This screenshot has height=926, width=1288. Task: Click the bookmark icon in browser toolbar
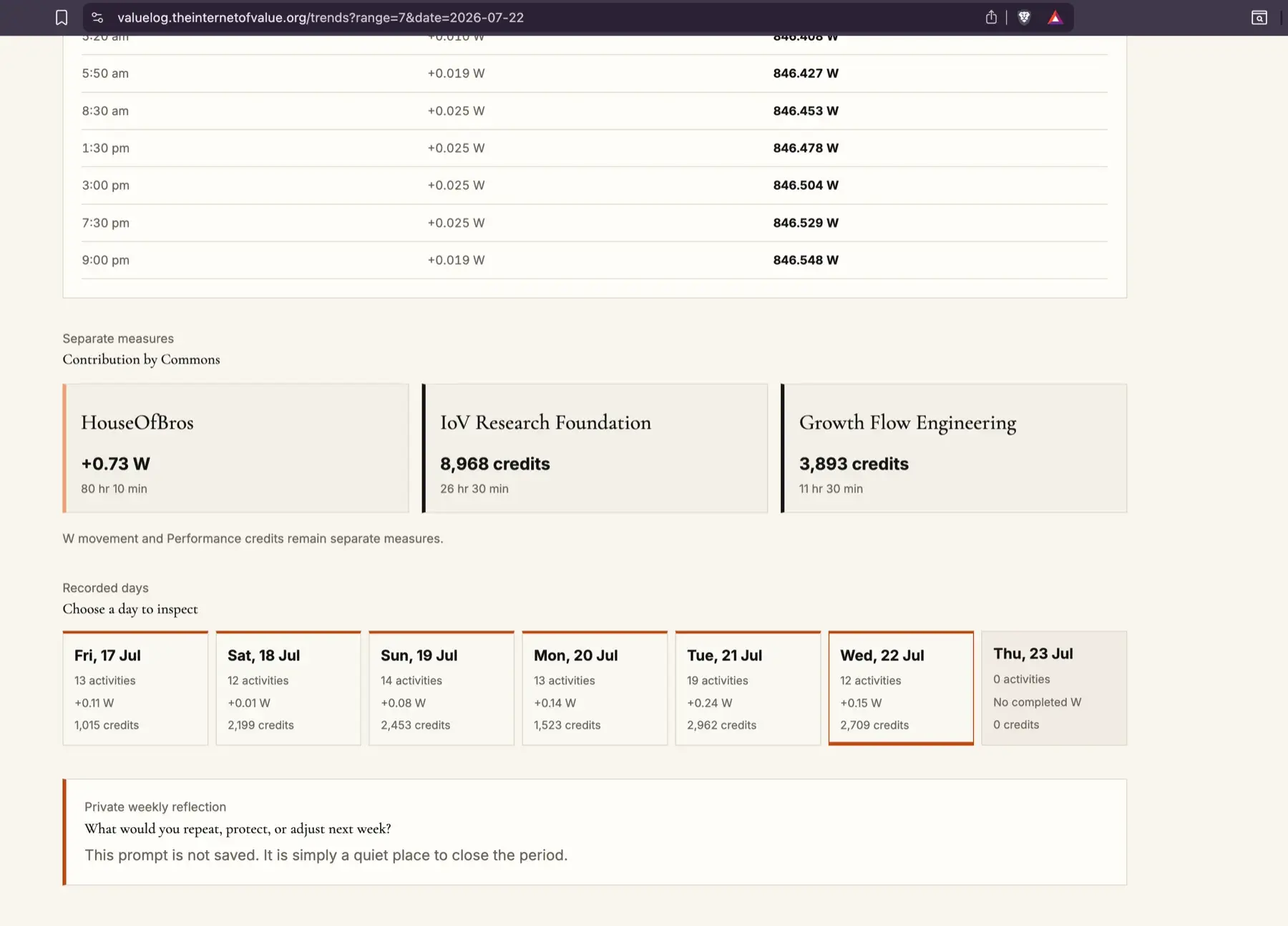(x=62, y=17)
